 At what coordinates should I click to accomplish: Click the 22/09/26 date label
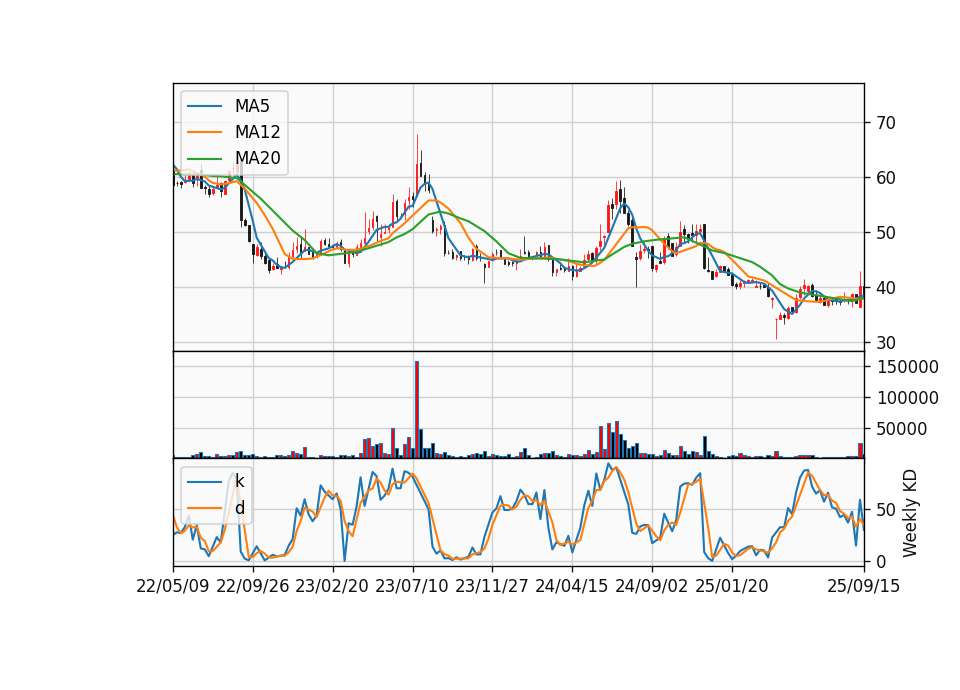click(x=253, y=586)
